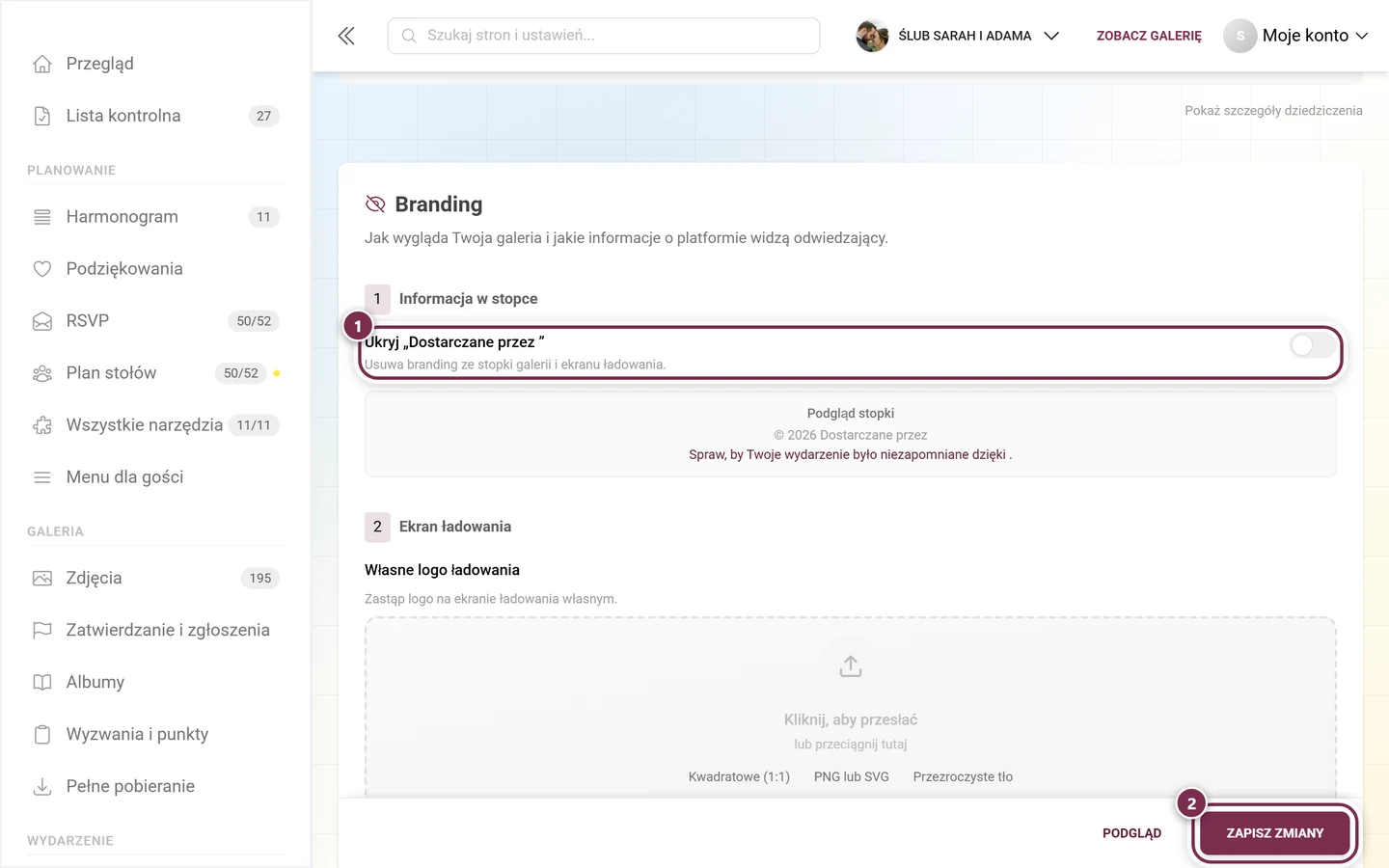Screen dimensions: 1389x868
Task: Click the Plan stołów people icon
Action: [42, 373]
